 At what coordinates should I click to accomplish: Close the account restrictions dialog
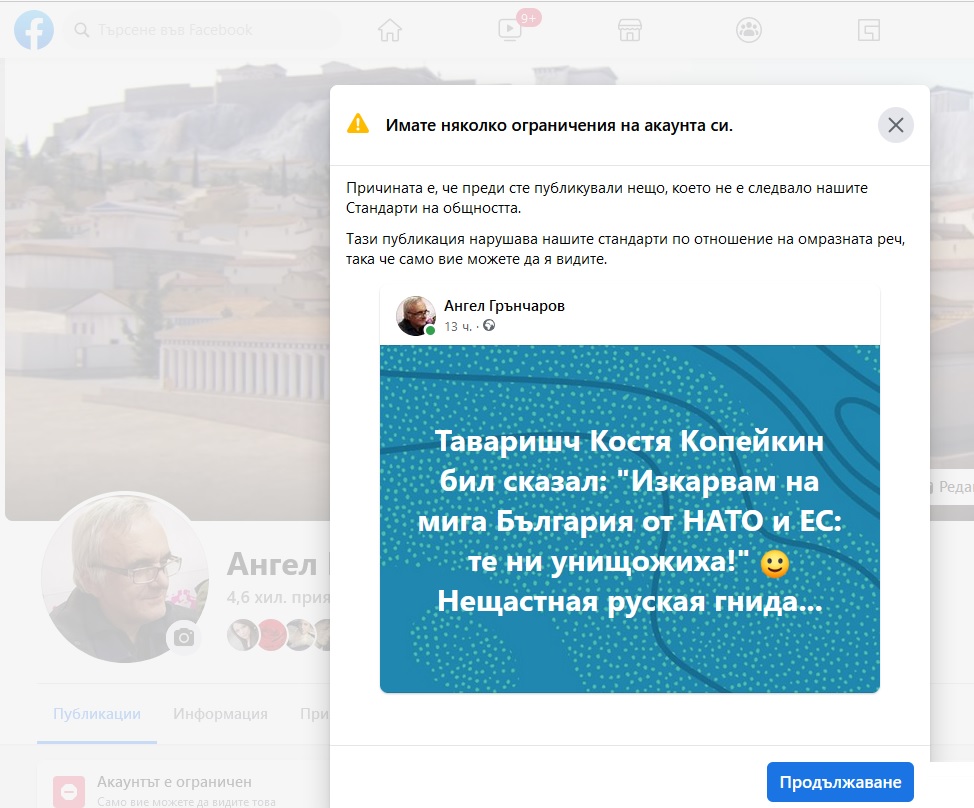click(x=895, y=125)
